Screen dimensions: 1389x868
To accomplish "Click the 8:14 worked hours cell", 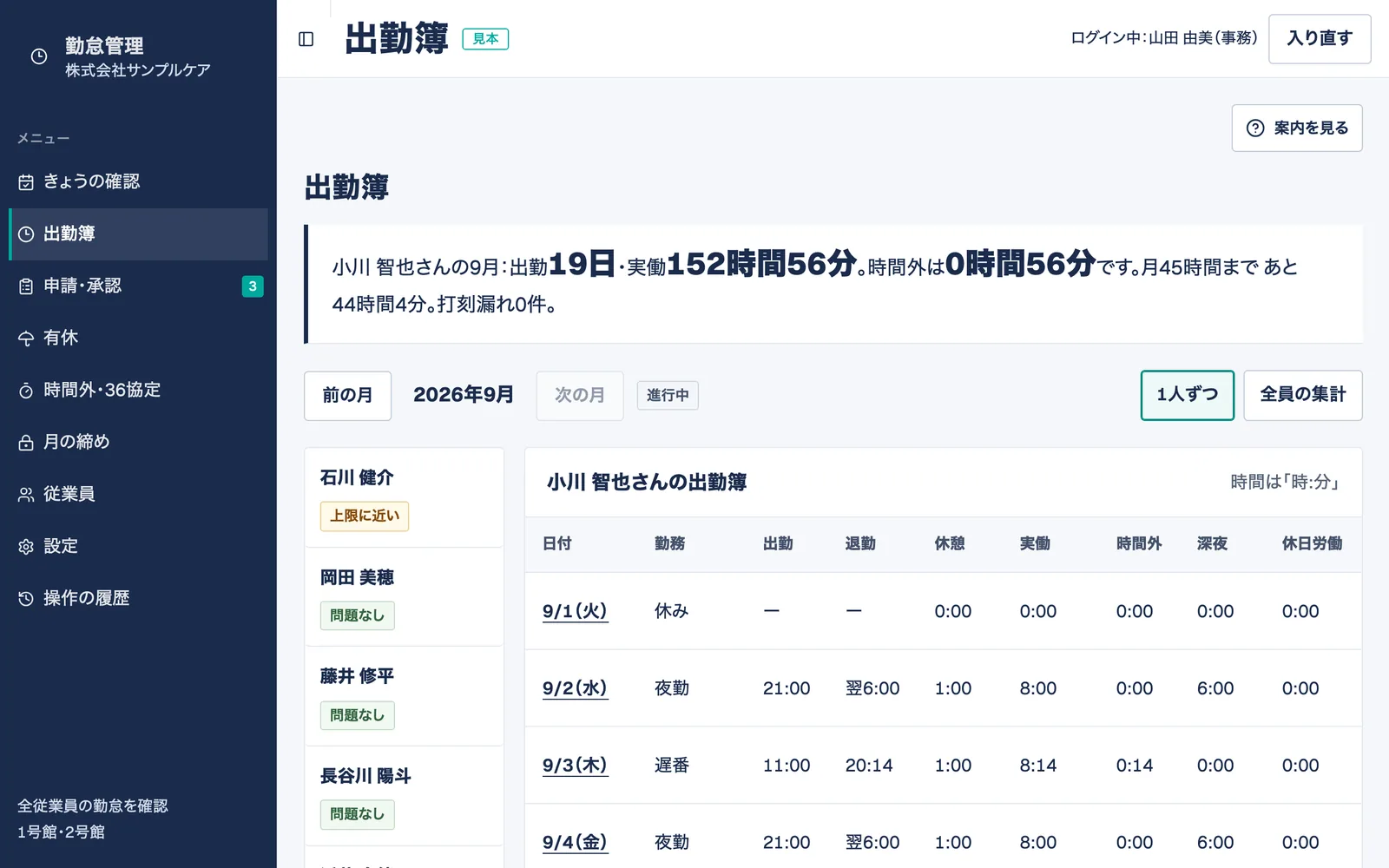I will click(x=1038, y=766).
